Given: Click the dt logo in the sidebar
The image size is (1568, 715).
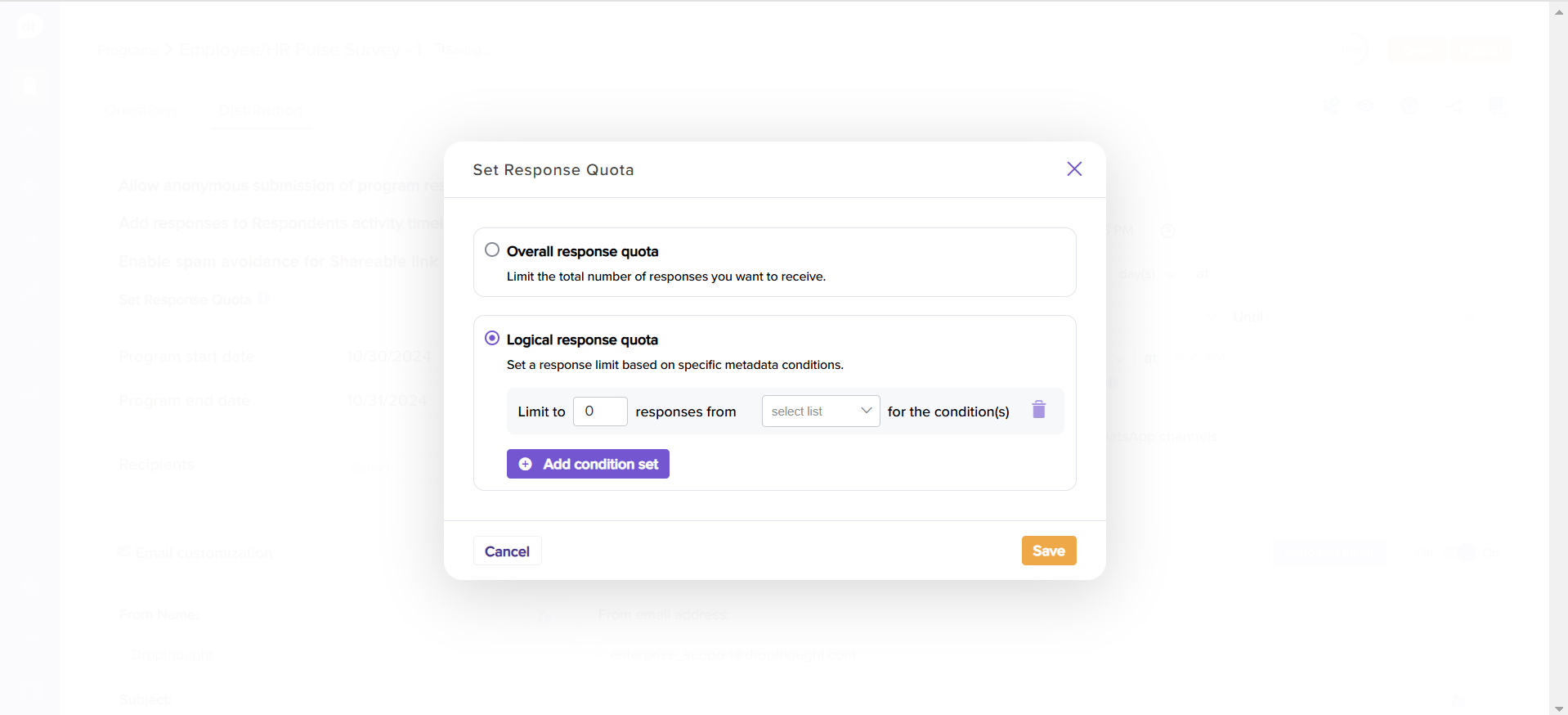Looking at the screenshot, I should (x=29, y=26).
